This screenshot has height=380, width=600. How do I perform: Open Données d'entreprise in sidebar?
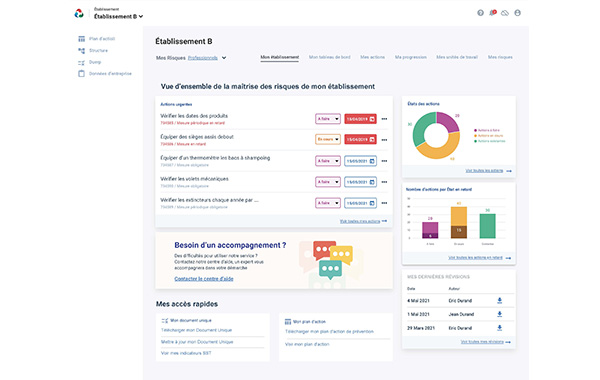pyautogui.click(x=110, y=73)
